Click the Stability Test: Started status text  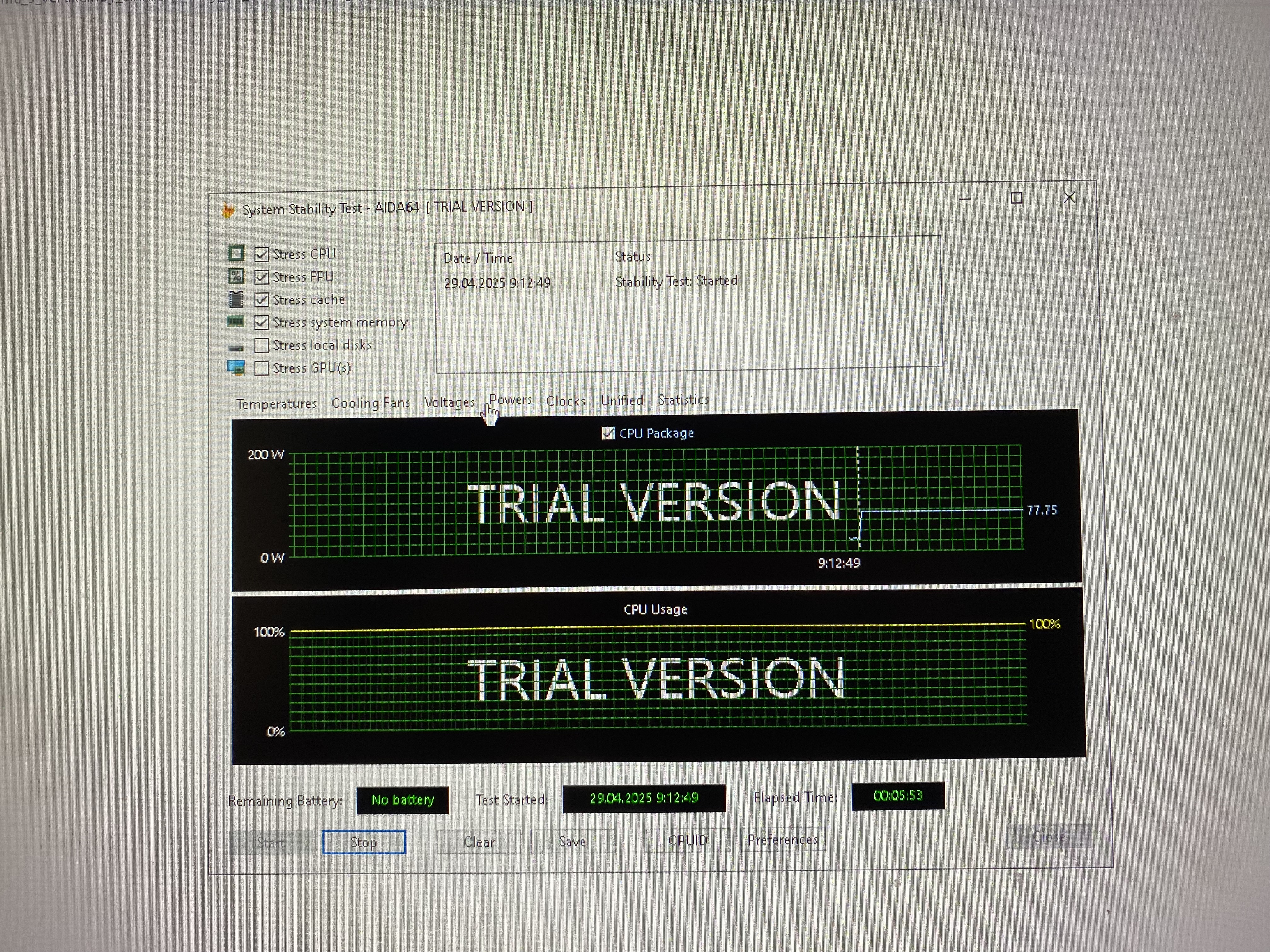(x=676, y=281)
